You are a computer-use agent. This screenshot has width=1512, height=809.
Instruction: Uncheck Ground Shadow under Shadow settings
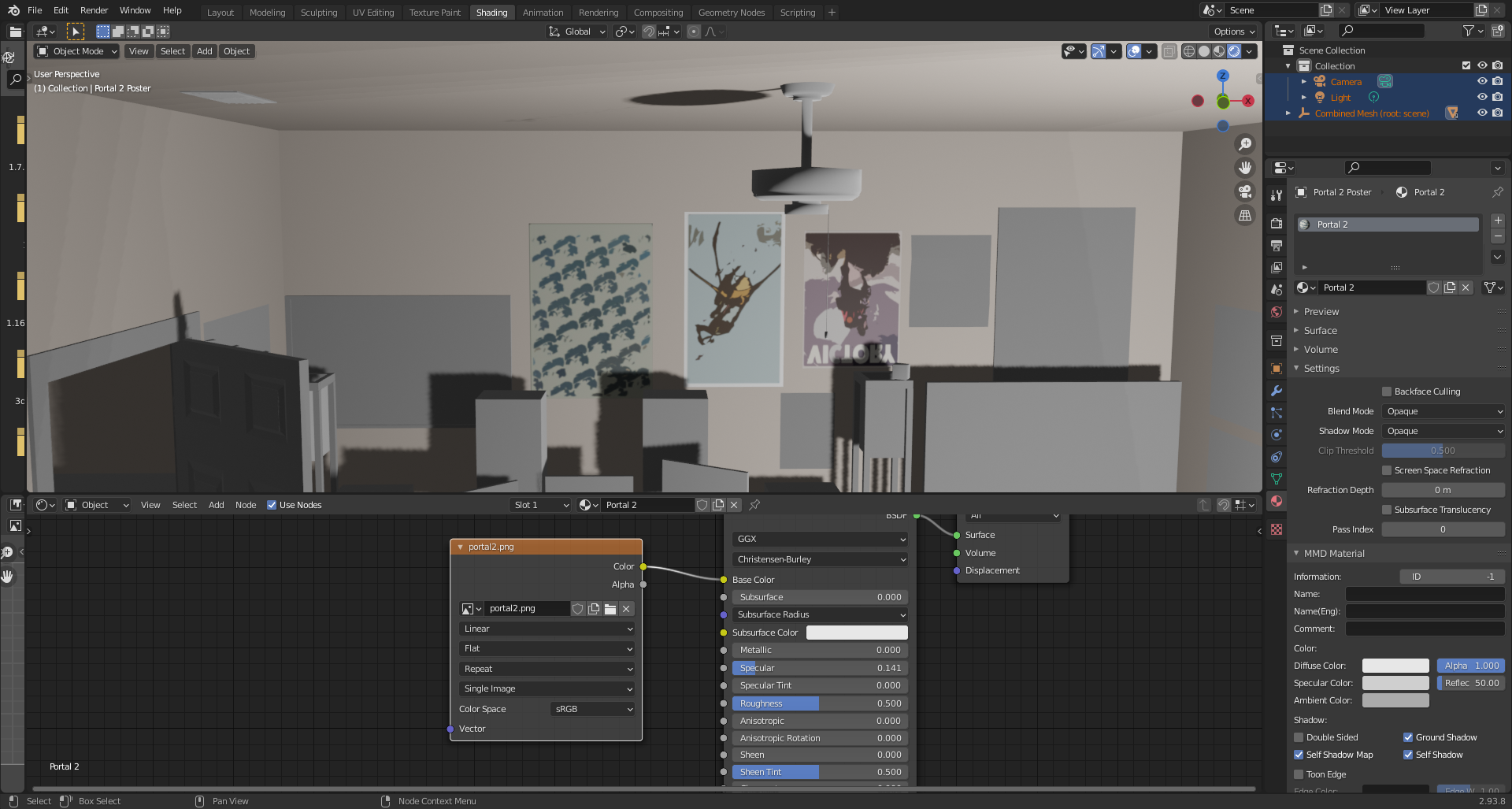pyautogui.click(x=1408, y=737)
